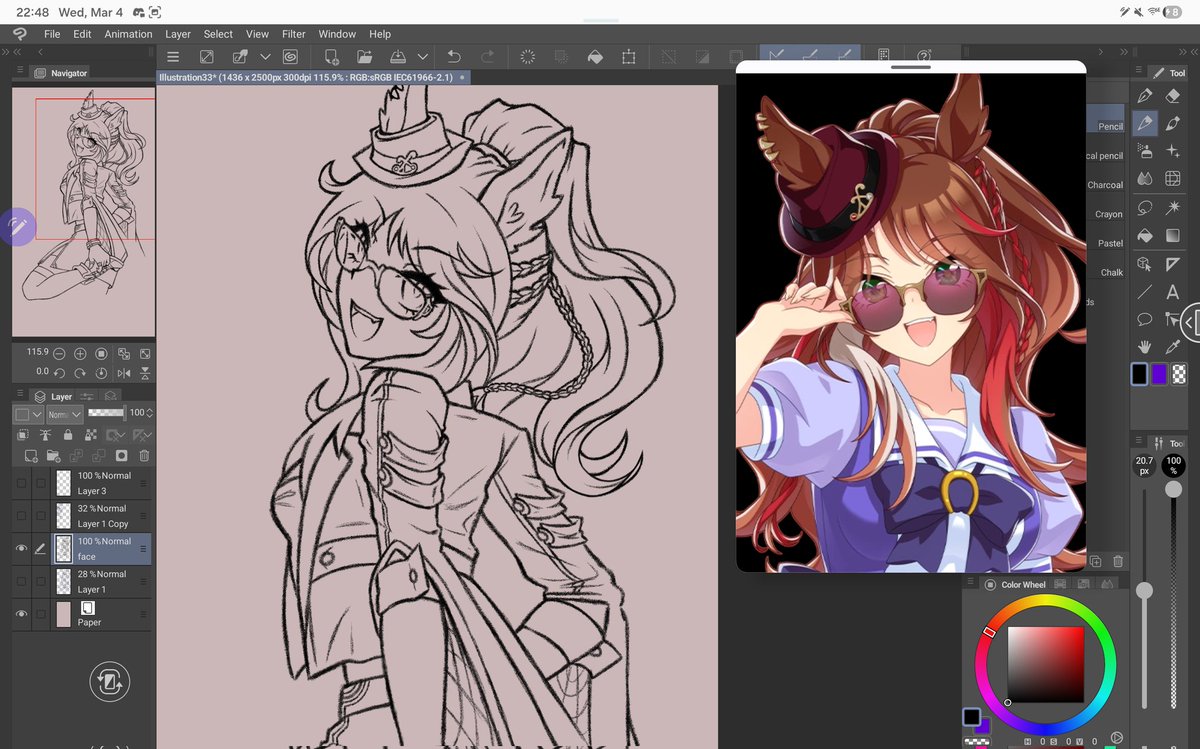Screen dimensions: 1200x749
Task: Hide the face layer
Action: click(x=23, y=548)
